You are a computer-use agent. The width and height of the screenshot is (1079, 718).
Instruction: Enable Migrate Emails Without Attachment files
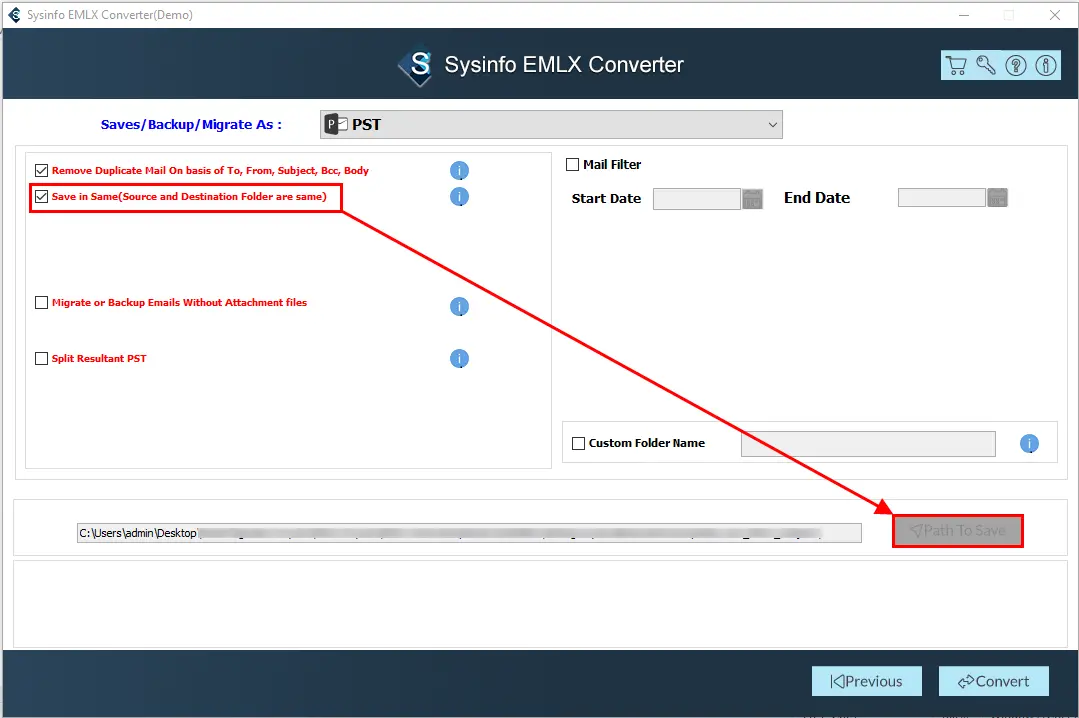[41, 302]
